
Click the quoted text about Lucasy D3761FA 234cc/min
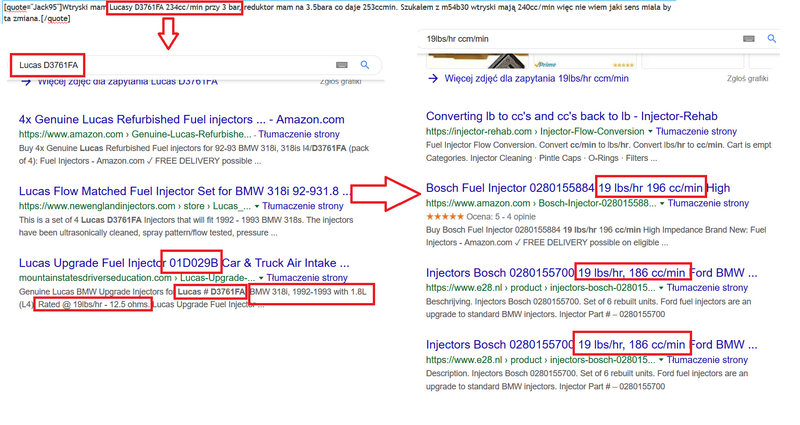click(175, 8)
